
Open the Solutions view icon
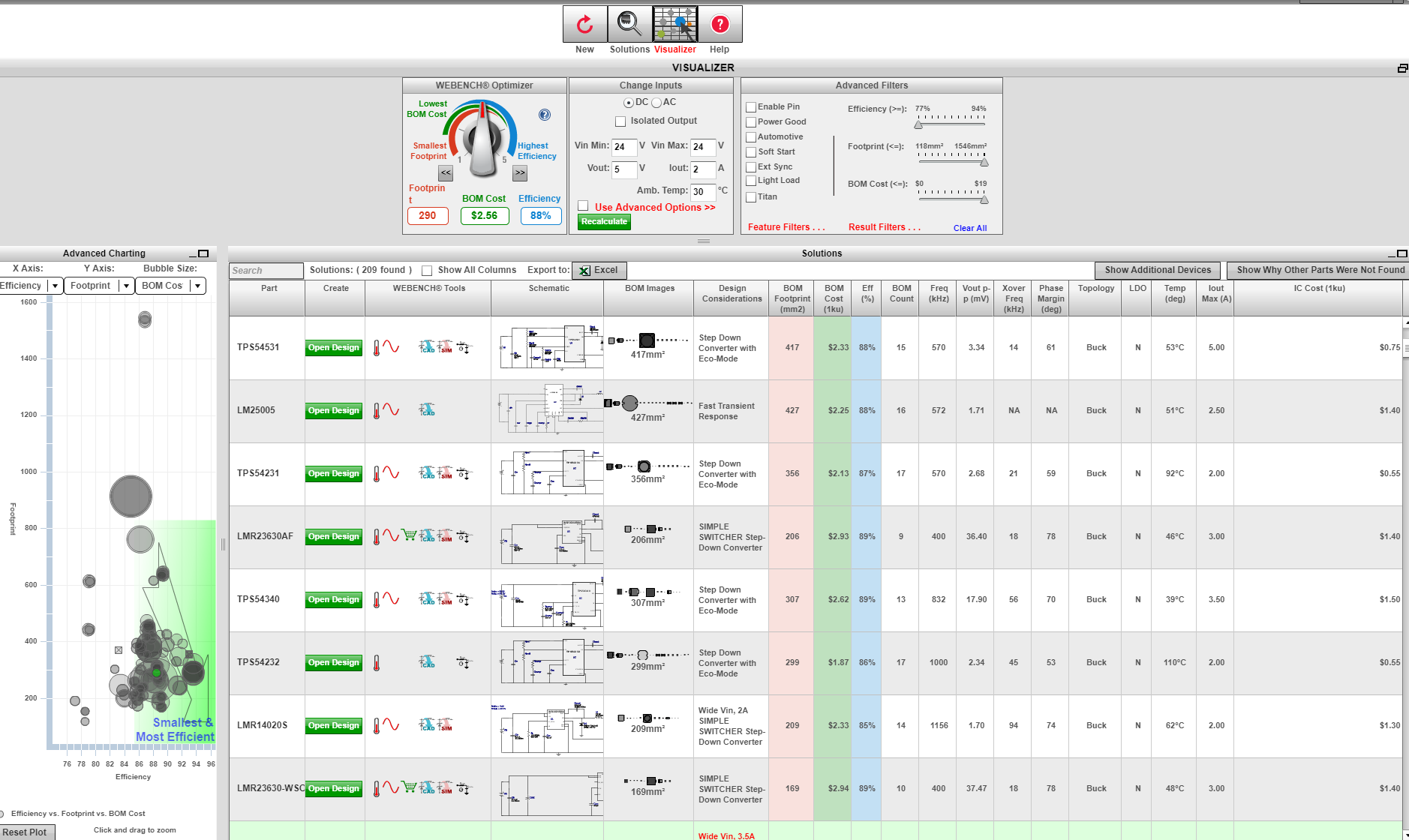click(629, 25)
